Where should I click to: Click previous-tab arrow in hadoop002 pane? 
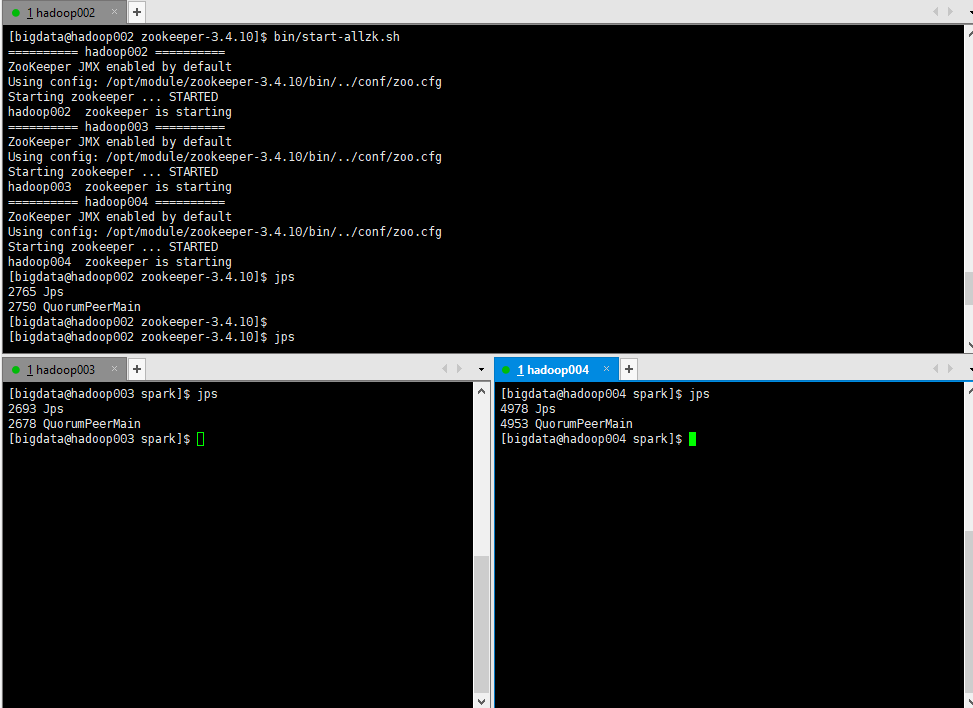936,12
